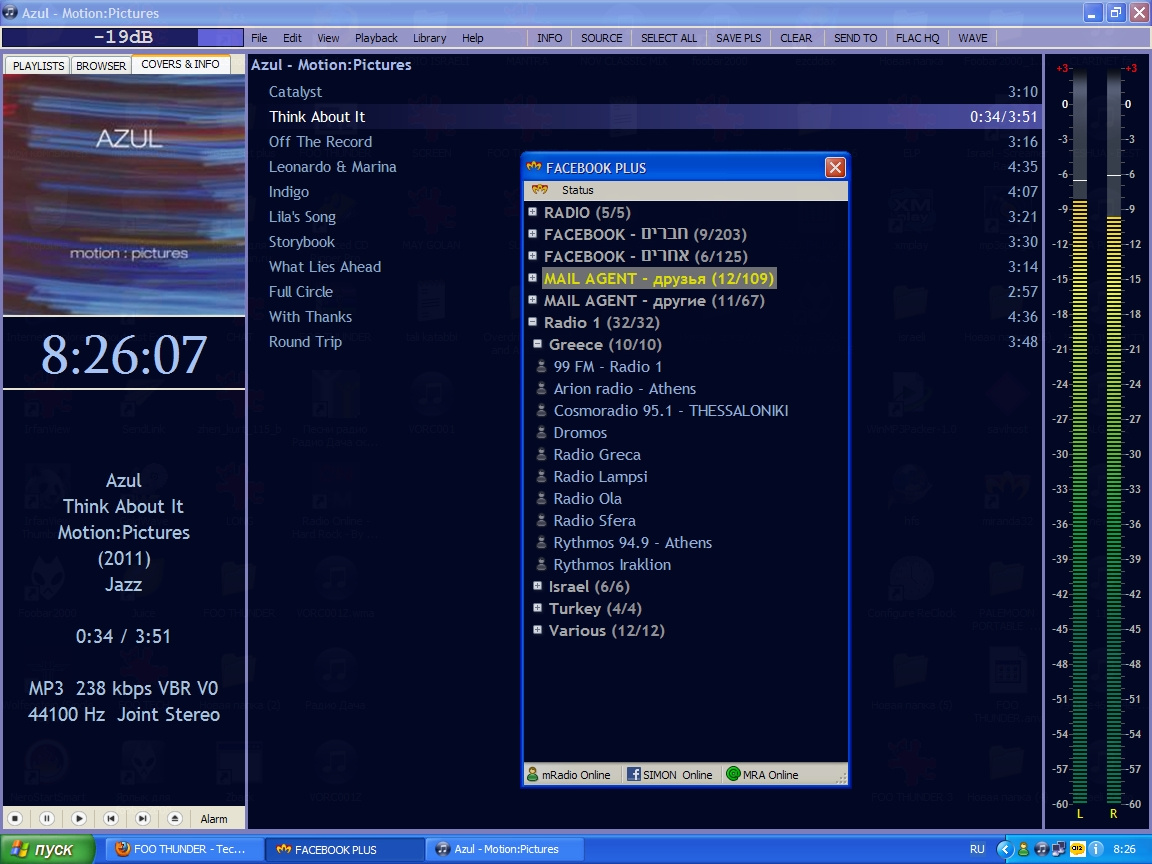
Task: Select Radio Sfera station in list
Action: click(x=594, y=520)
